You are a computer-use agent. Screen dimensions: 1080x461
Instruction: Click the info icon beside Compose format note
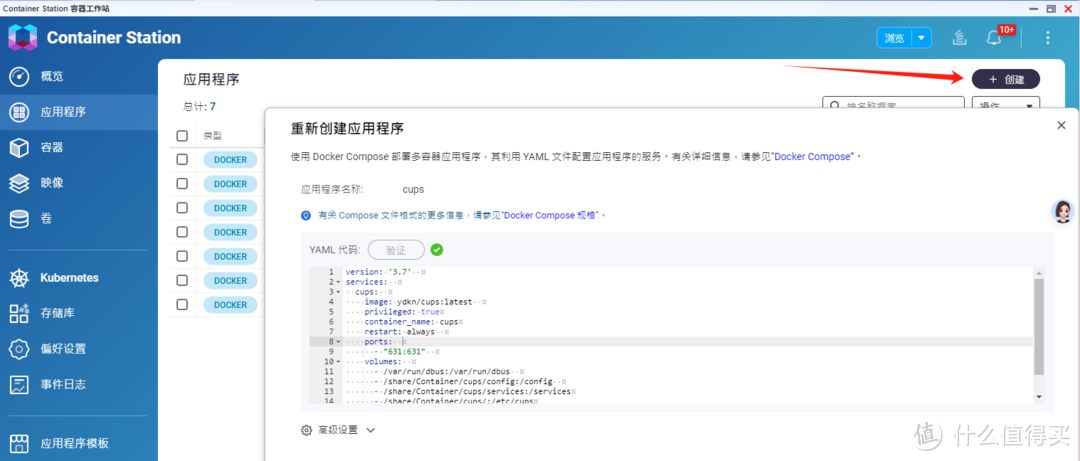coord(306,216)
